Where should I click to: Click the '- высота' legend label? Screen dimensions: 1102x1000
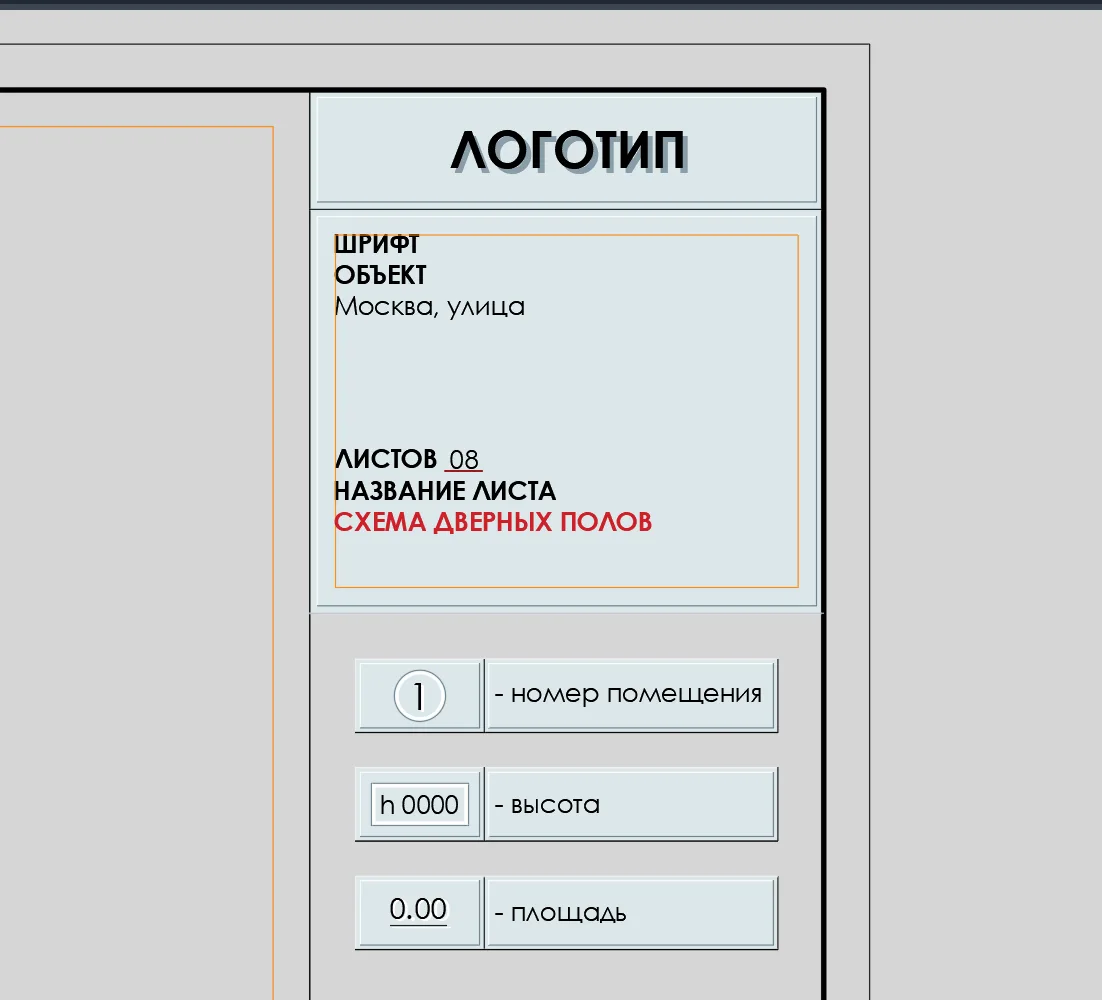pyautogui.click(x=547, y=805)
